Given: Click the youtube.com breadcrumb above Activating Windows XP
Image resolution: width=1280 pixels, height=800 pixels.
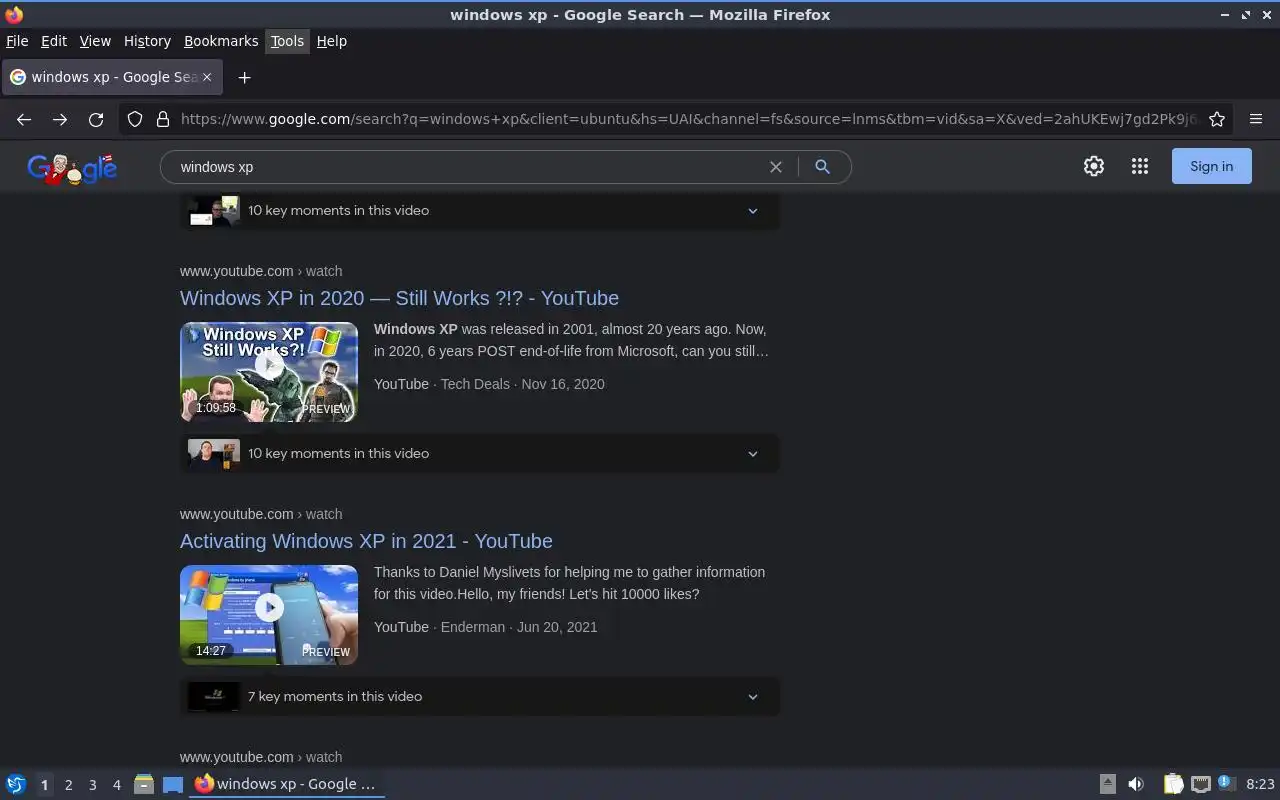Looking at the screenshot, I should point(261,514).
